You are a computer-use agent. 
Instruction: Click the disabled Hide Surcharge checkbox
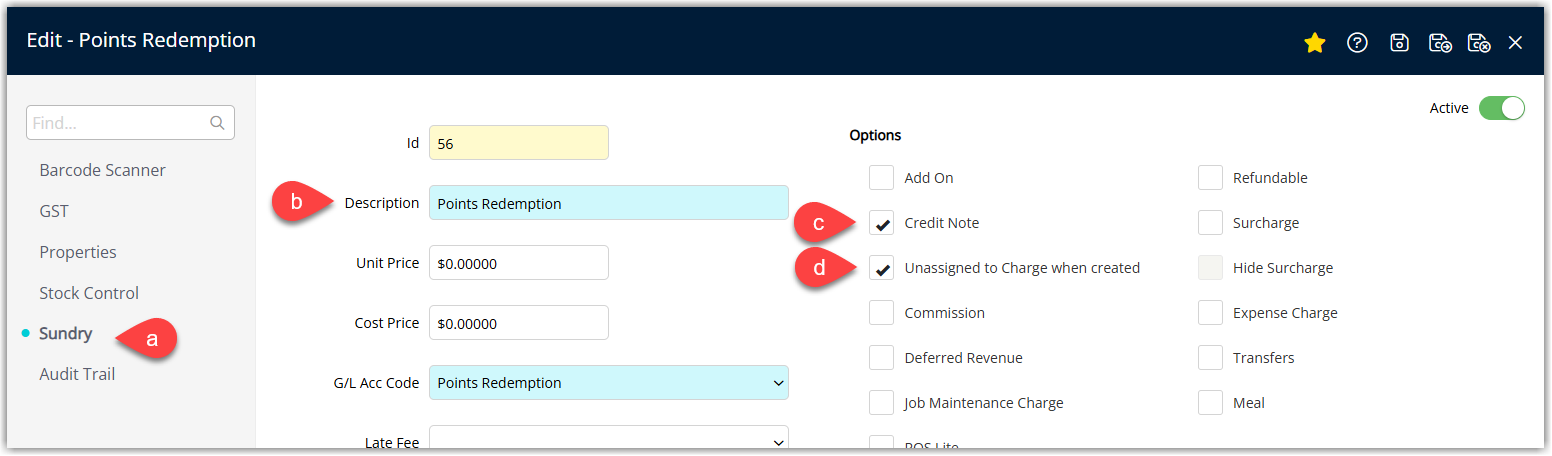(1210, 268)
